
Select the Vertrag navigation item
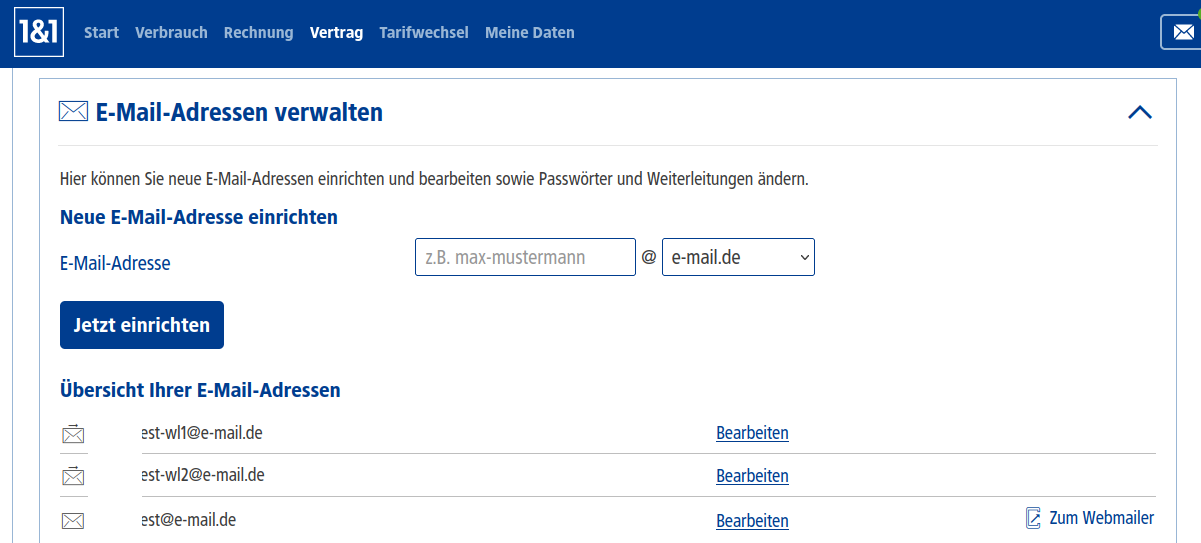tap(336, 33)
